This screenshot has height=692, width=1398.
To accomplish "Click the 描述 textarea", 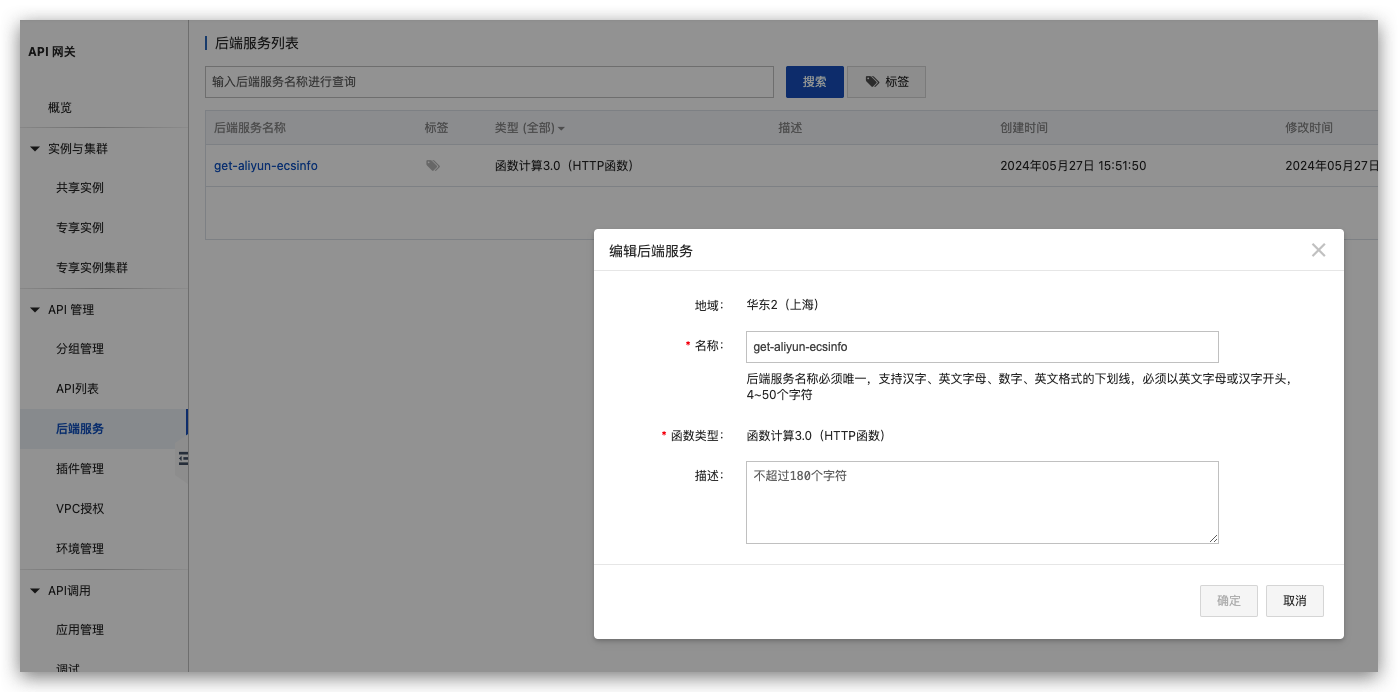I will point(981,502).
